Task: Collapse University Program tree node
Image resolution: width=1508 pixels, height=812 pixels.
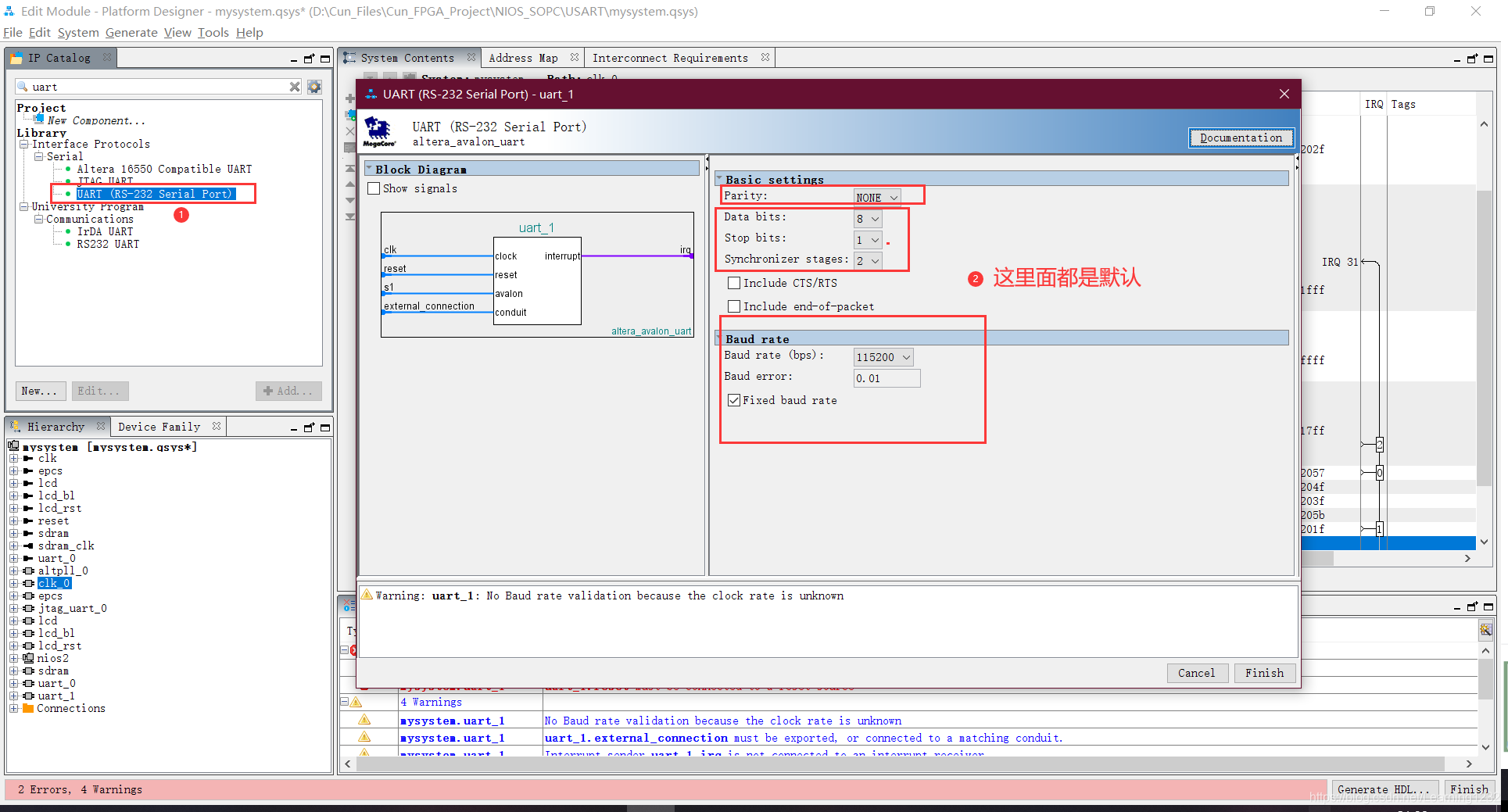Action: pos(23,206)
